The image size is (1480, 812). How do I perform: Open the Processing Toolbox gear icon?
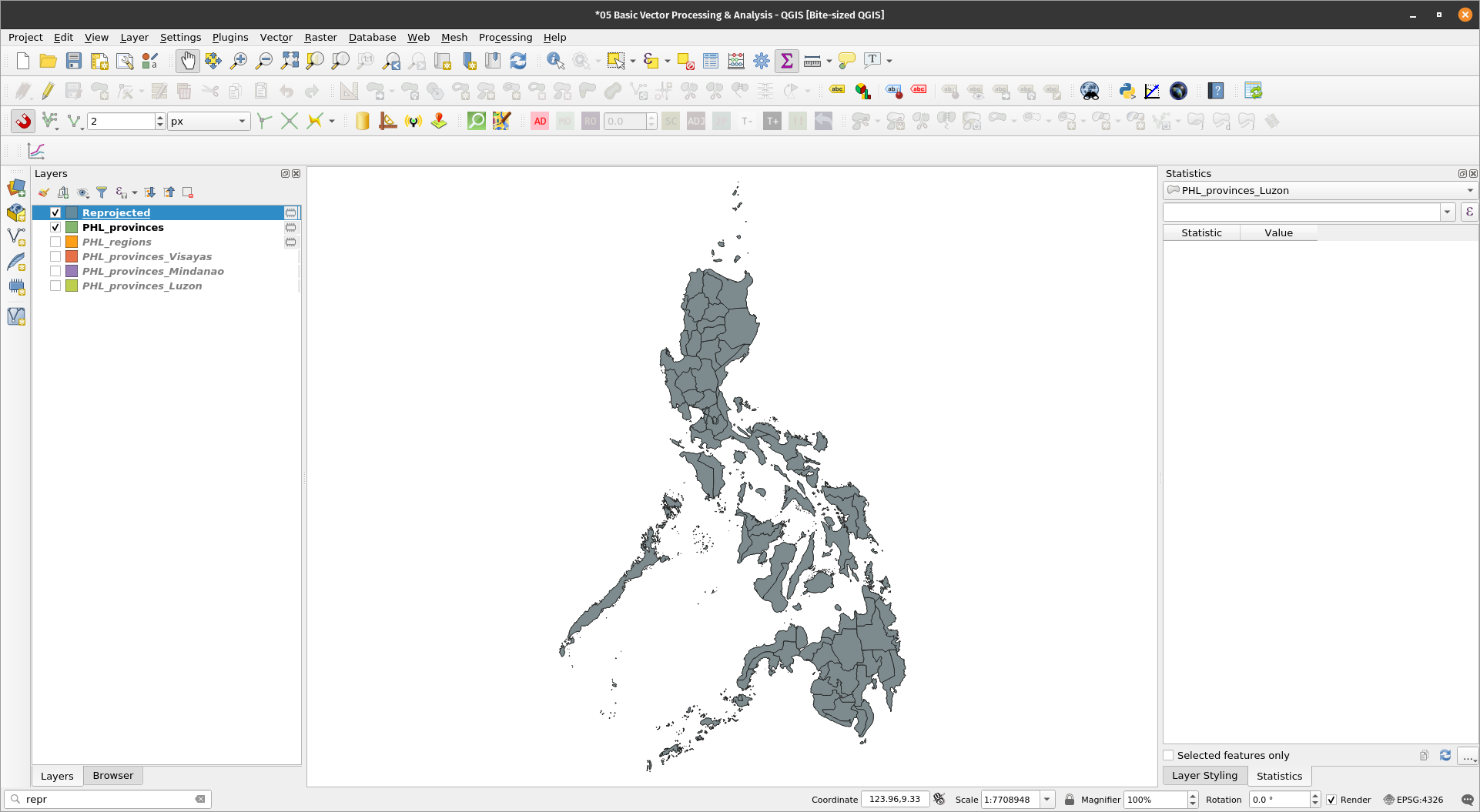click(x=761, y=61)
